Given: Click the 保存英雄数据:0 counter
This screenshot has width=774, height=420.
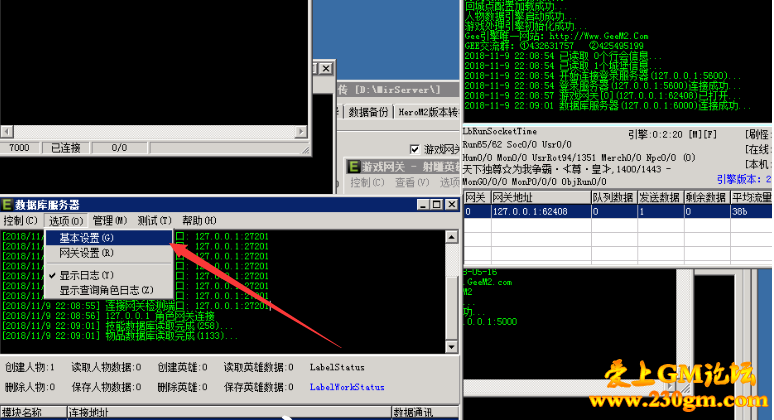Looking at the screenshot, I should click(259, 387).
